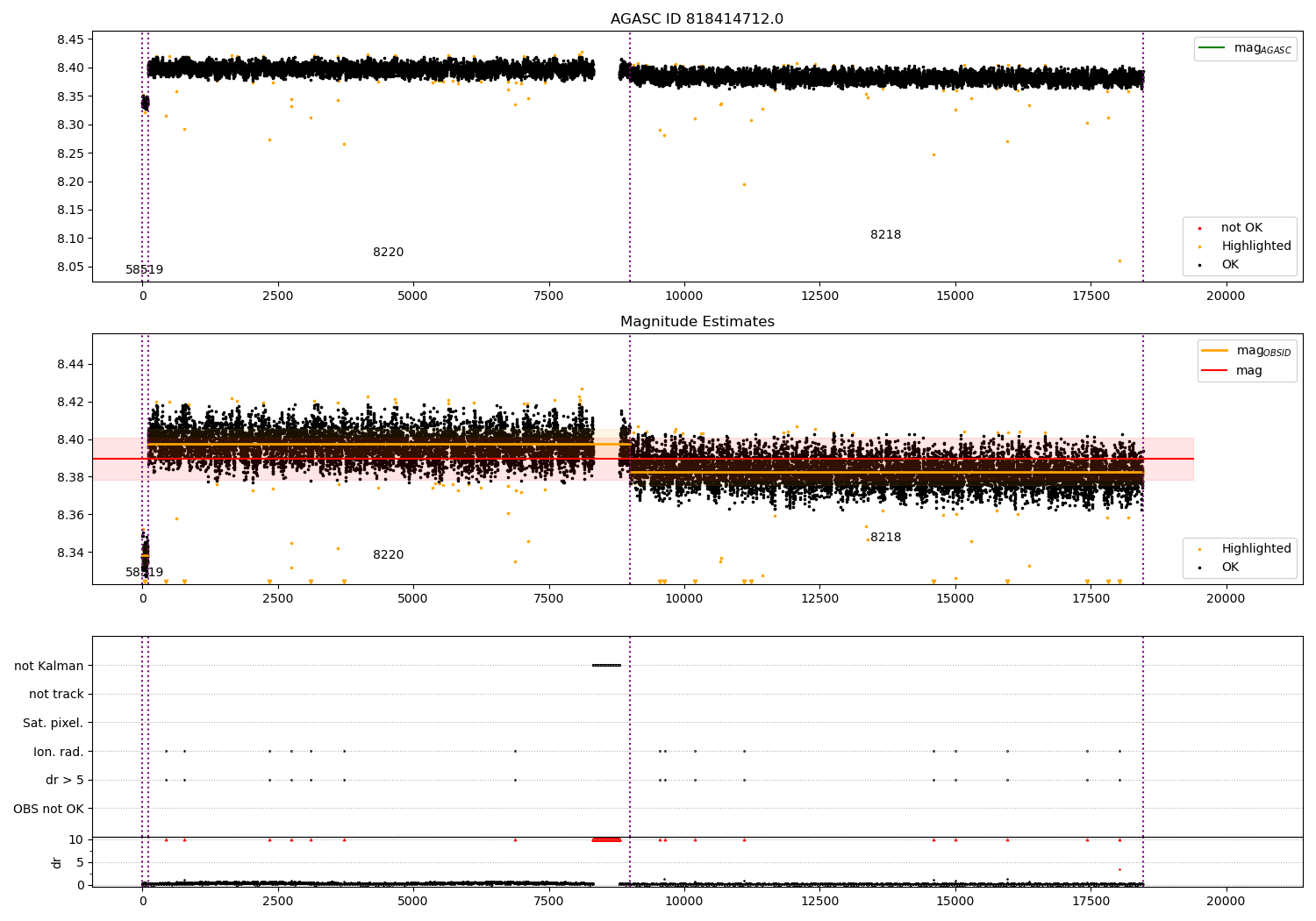Screen dimensions: 1316x921
Task: Click the '8.05' y-axis tick in top plot
Action: [69, 268]
